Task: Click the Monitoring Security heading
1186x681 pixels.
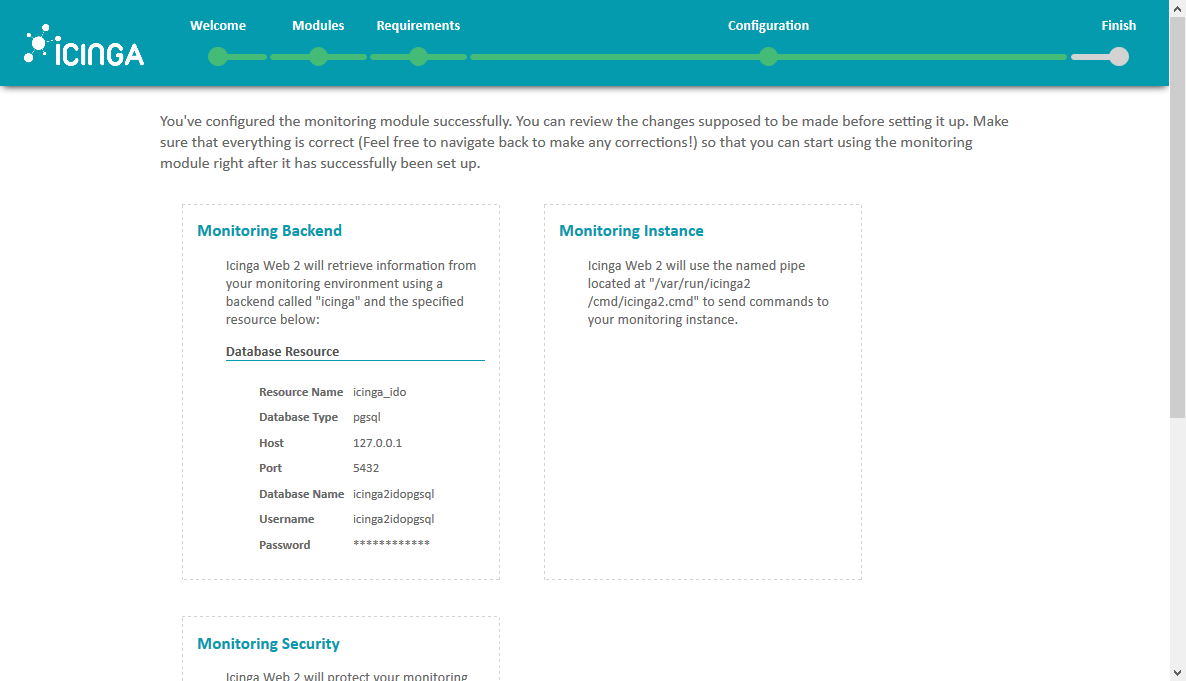Action: coord(269,644)
